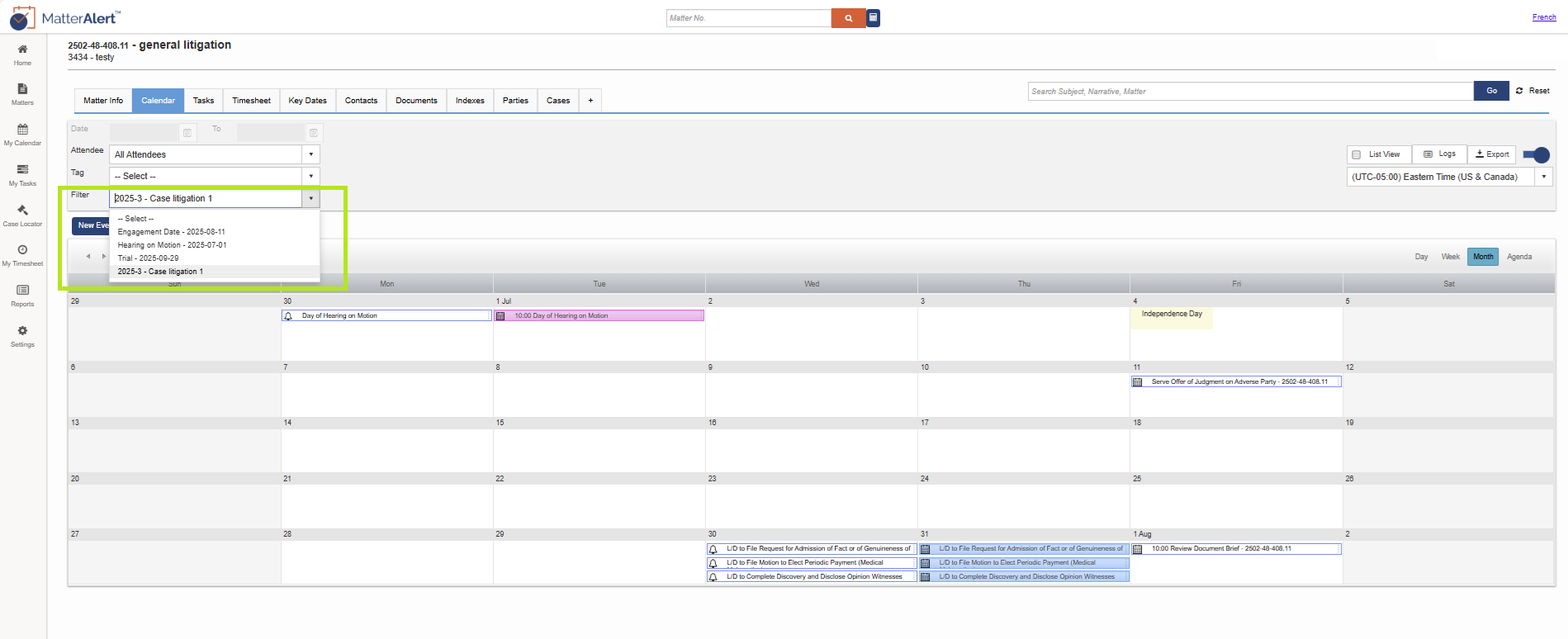Switch language via French link
The width and height of the screenshot is (1568, 639).
click(1544, 17)
